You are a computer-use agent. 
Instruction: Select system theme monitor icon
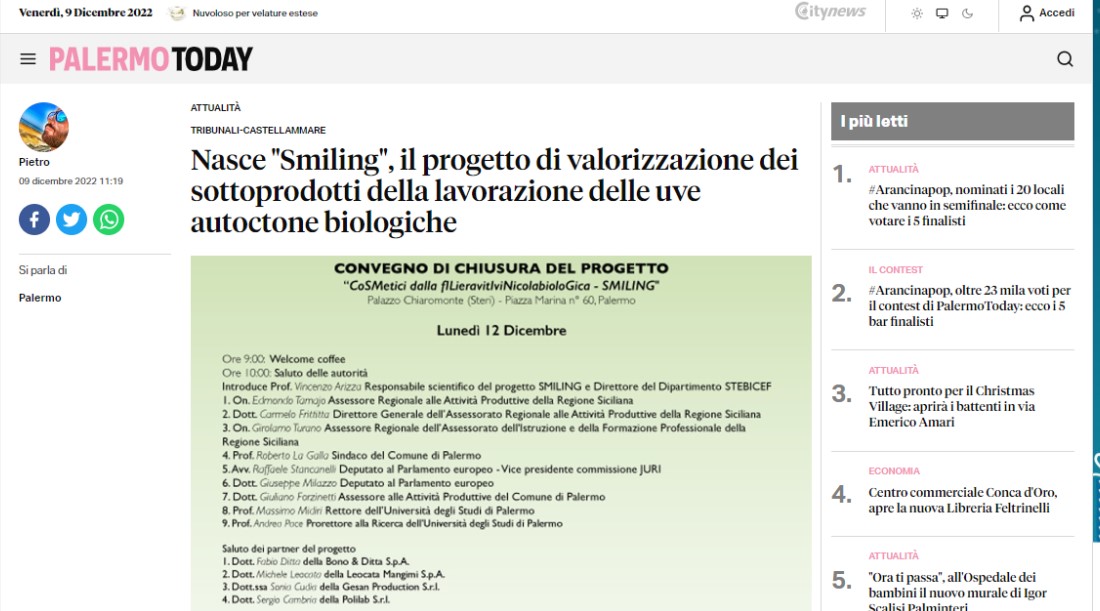pyautogui.click(x=942, y=13)
